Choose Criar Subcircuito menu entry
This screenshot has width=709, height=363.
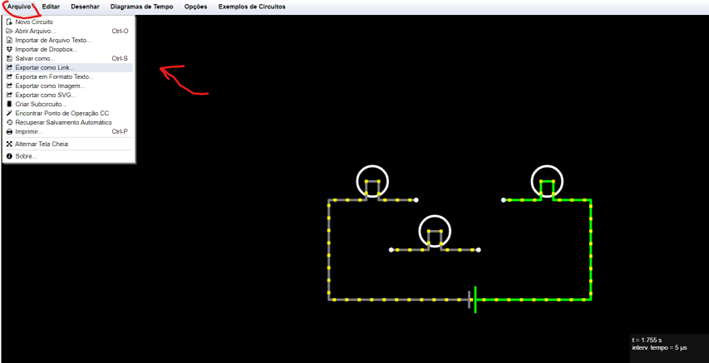tap(68, 104)
